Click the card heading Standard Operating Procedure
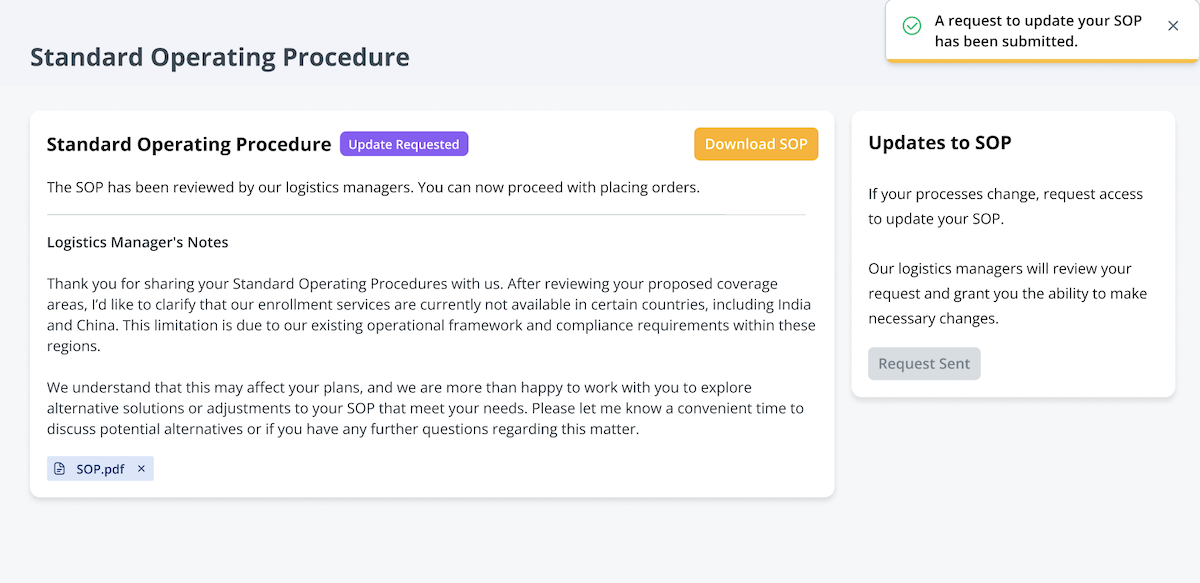This screenshot has height=583, width=1200. point(189,144)
